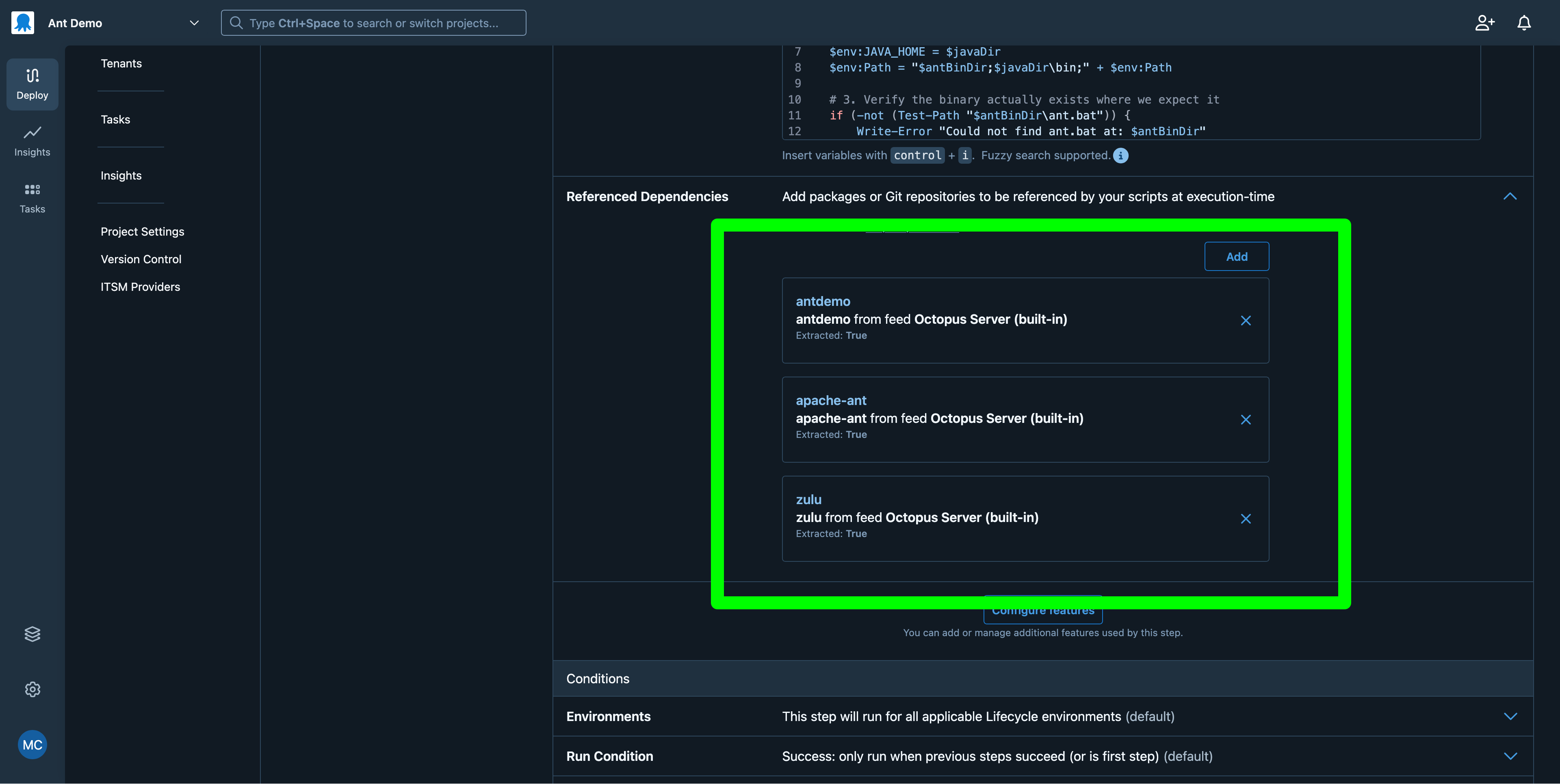Viewport: 1560px width, 784px height.
Task: Collapse the Referenced Dependencies section
Action: 1510,196
